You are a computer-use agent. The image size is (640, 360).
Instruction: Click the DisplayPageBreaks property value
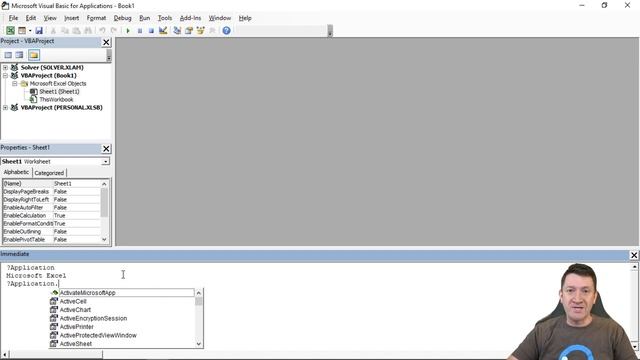tap(76, 191)
